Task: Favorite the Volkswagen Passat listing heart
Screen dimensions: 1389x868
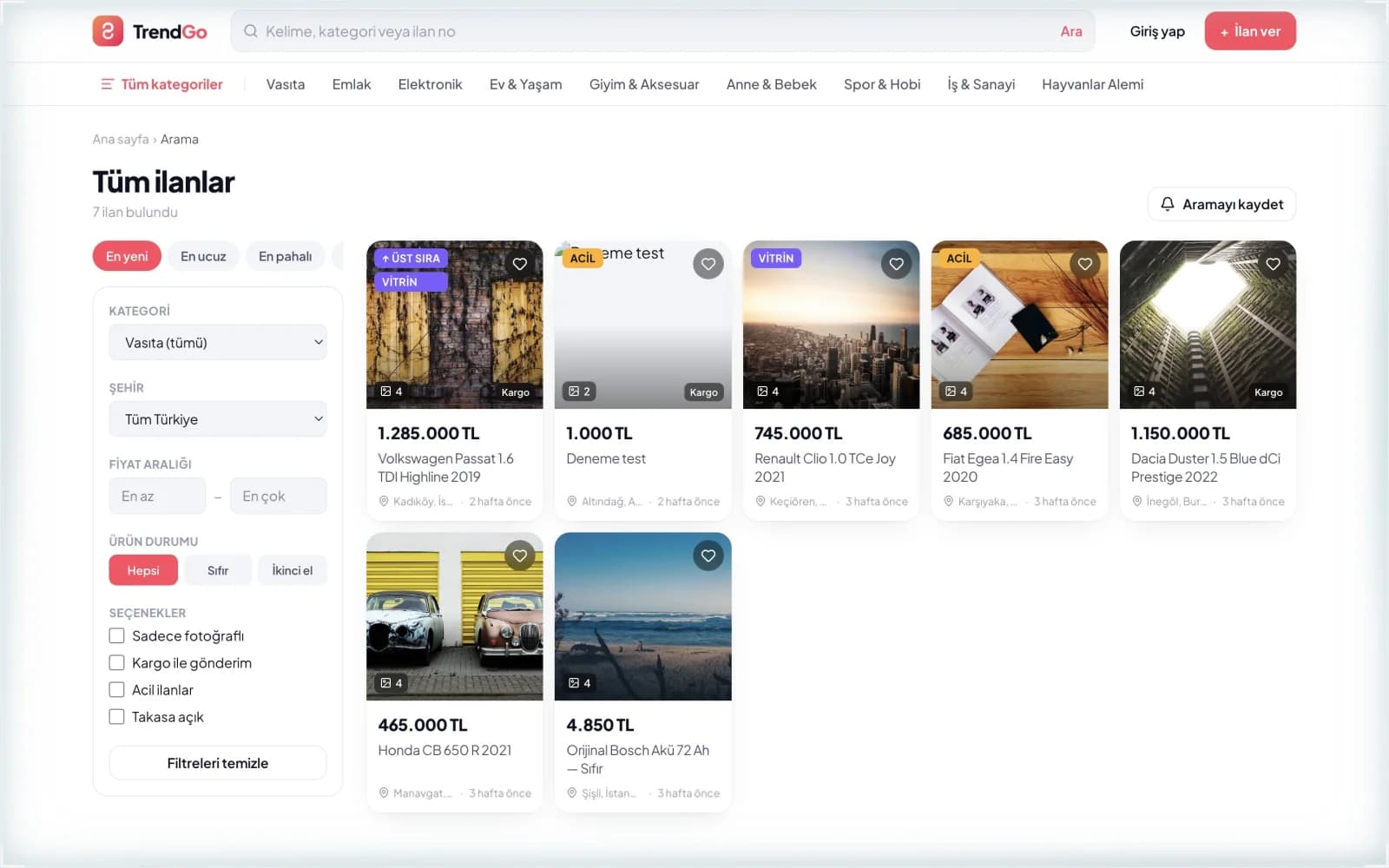Action: pyautogui.click(x=520, y=264)
